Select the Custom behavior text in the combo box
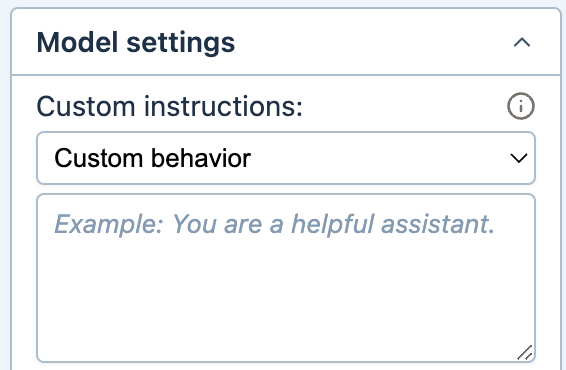The width and height of the screenshot is (566, 370). click(152, 158)
